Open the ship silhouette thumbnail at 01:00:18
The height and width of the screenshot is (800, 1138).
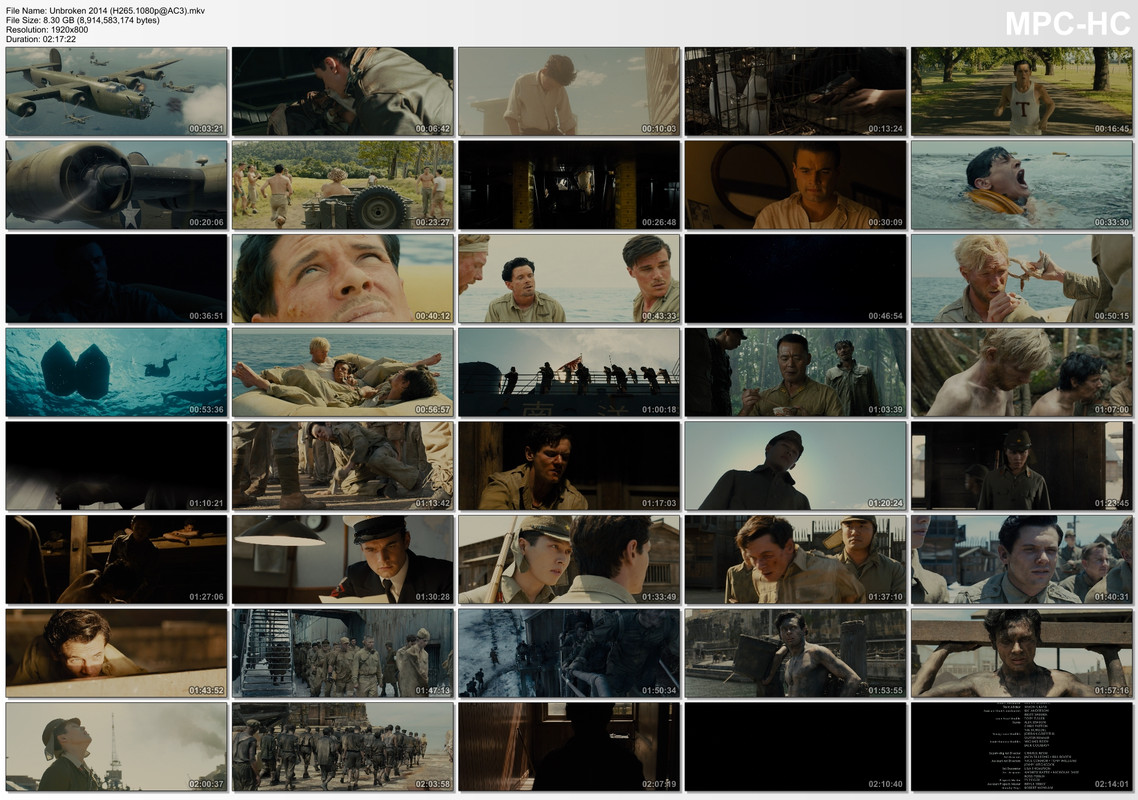click(569, 372)
